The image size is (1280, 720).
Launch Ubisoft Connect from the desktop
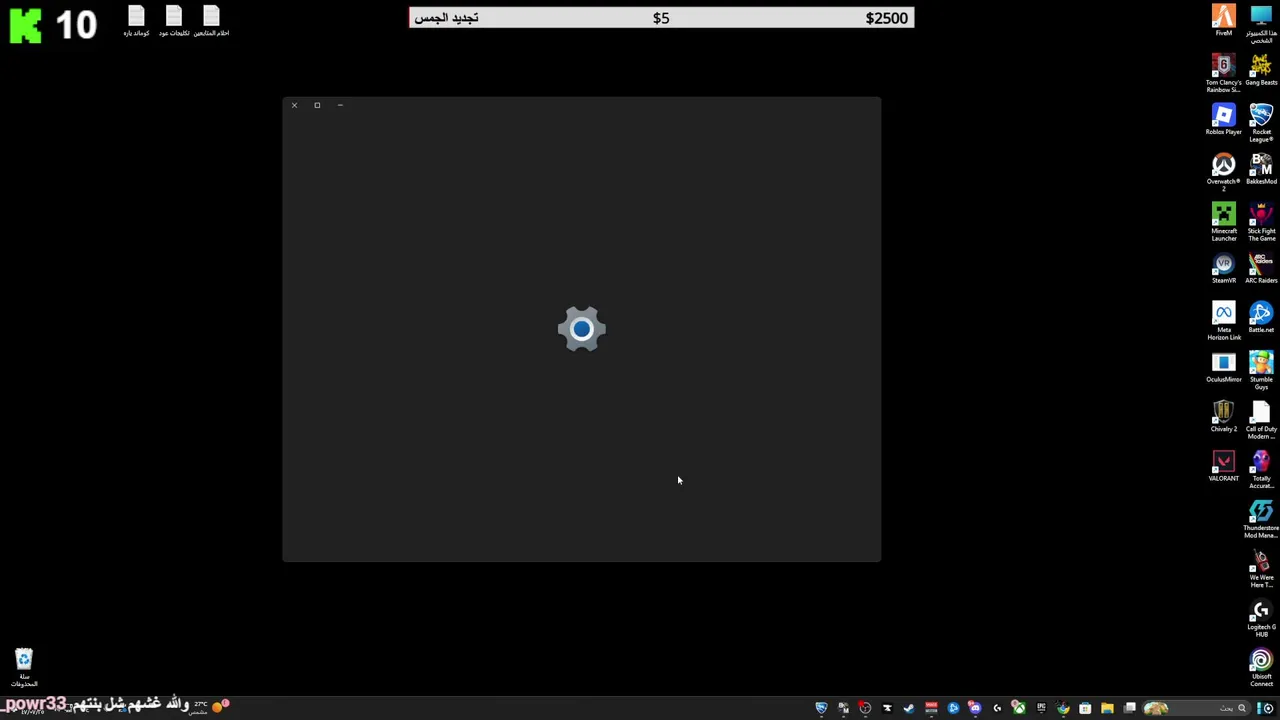click(1261, 667)
